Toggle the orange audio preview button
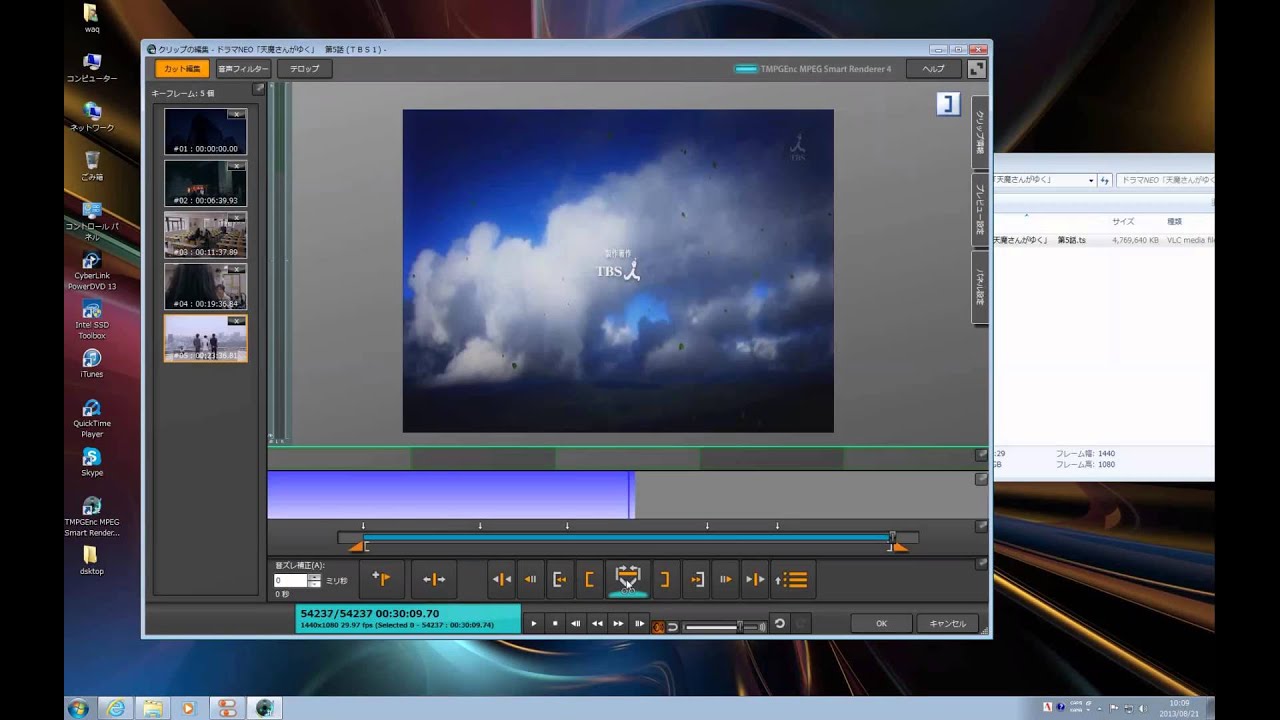Viewport: 1280px width, 720px height. 658,627
